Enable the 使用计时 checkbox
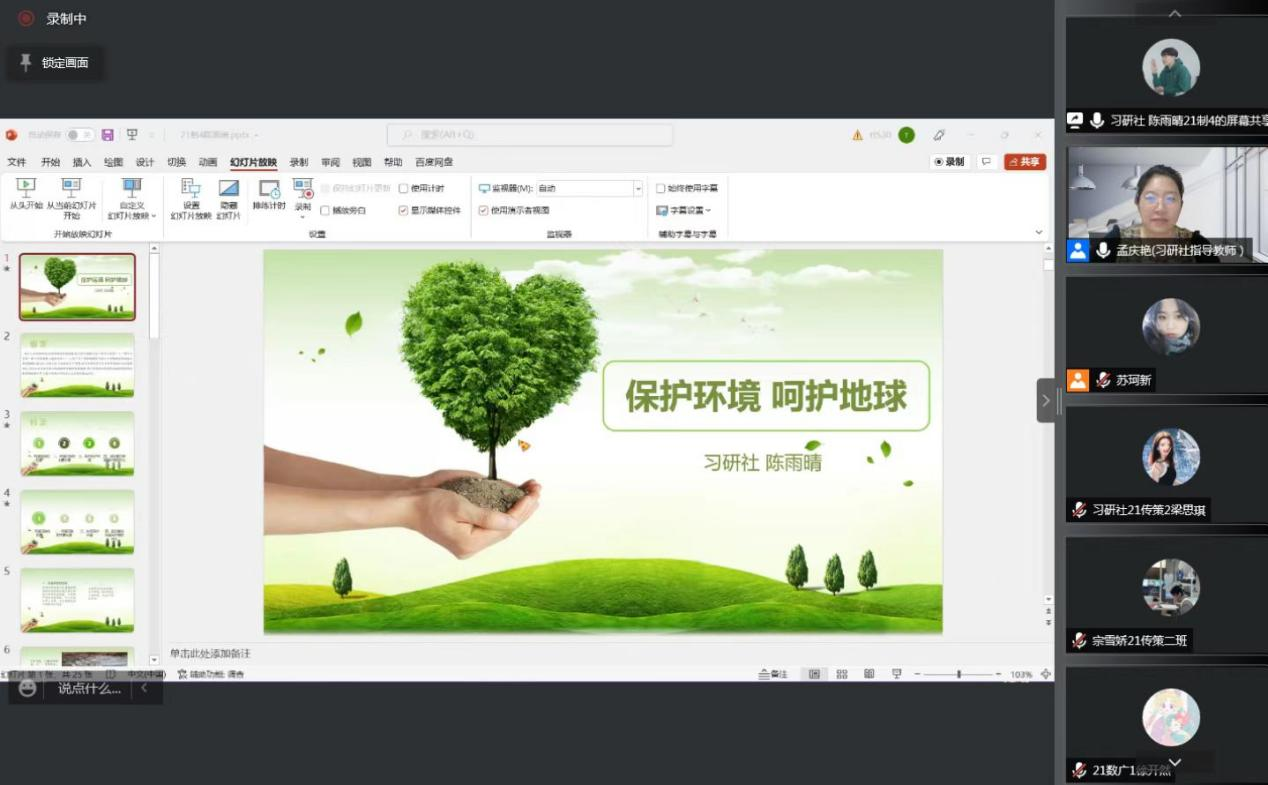Image resolution: width=1268 pixels, height=785 pixels. (404, 188)
